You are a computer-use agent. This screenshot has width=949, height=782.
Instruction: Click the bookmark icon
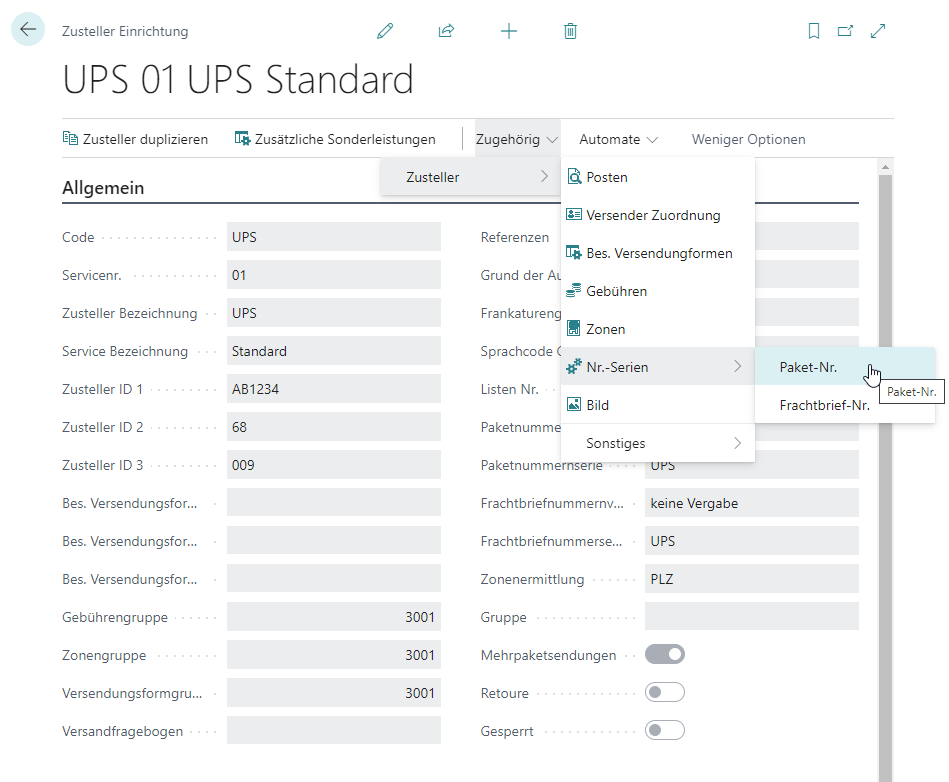[x=814, y=31]
